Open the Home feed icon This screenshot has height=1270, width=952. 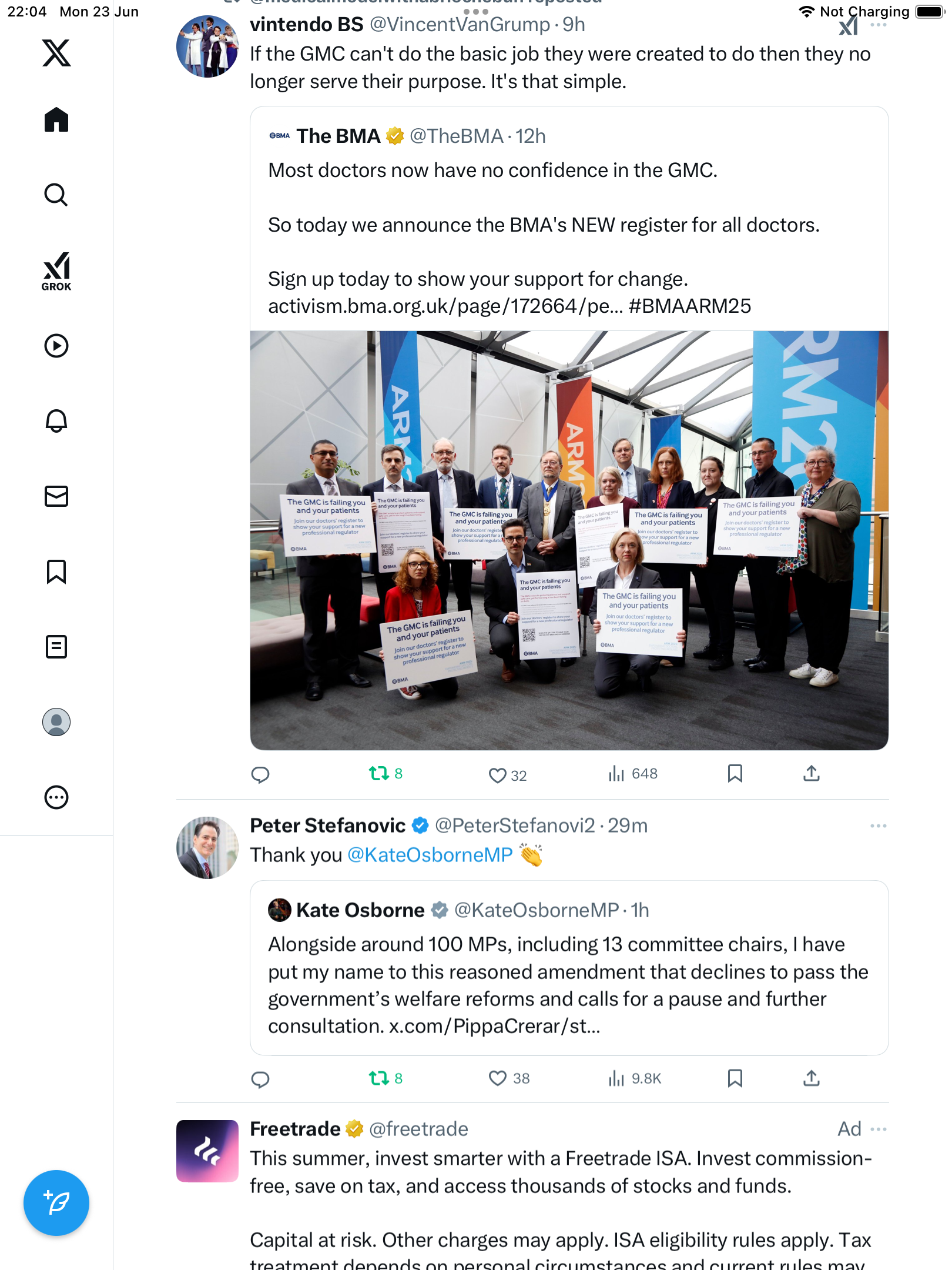(x=56, y=120)
